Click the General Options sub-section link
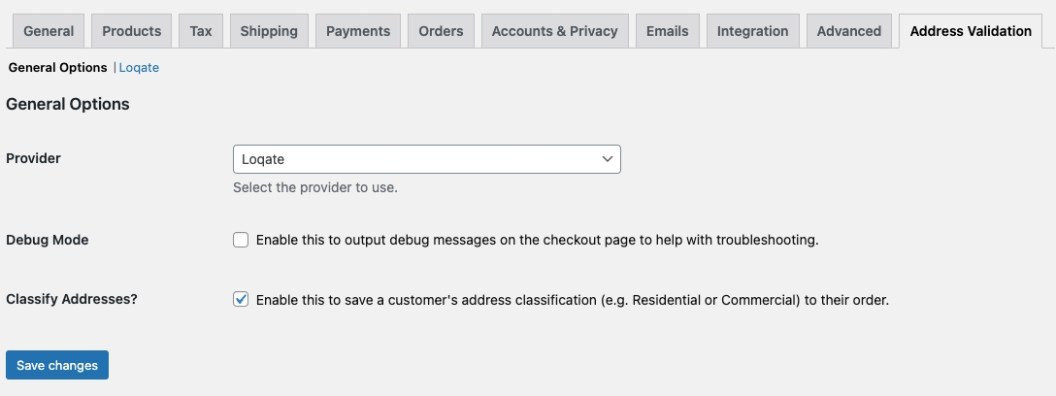The height and width of the screenshot is (396, 1056). coord(58,67)
